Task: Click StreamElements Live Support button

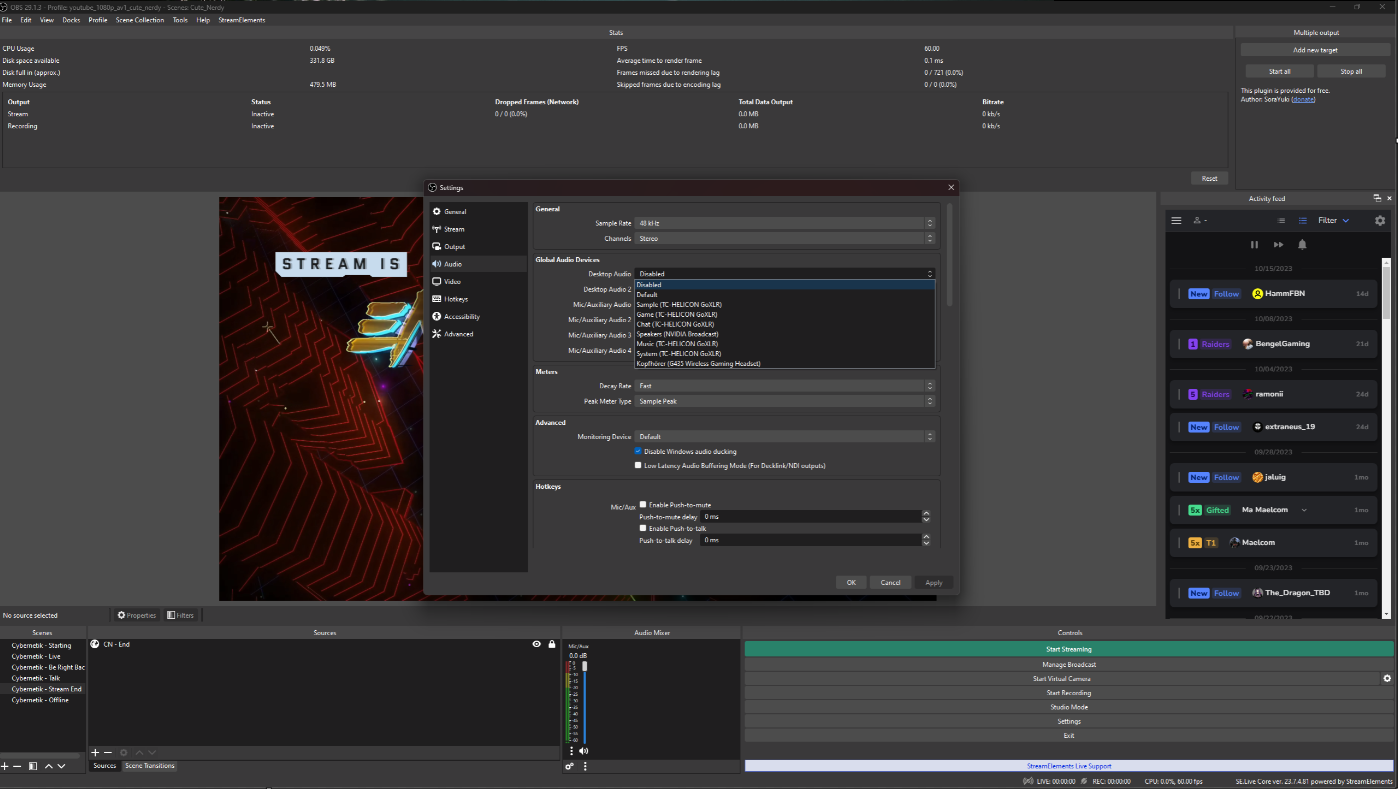Action: tap(1068, 766)
